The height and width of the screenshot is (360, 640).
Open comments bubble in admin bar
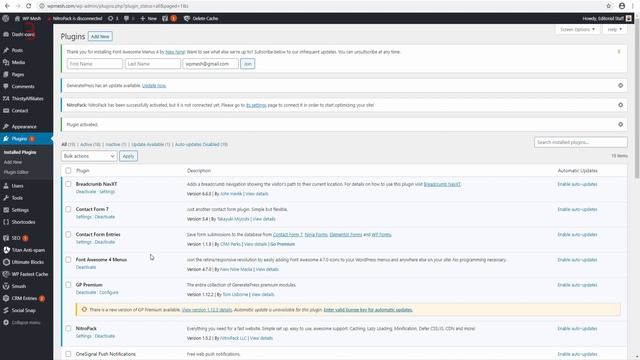tap(129, 18)
